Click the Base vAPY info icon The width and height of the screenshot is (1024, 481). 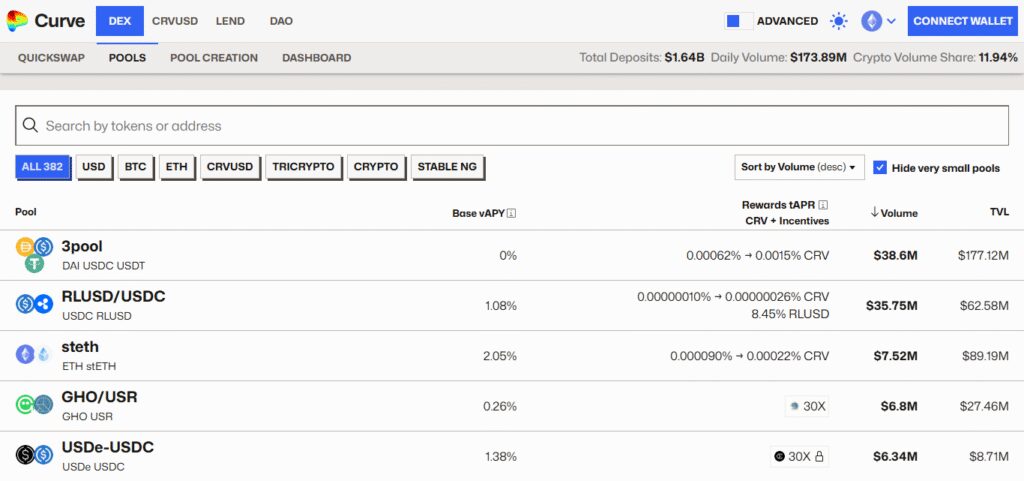point(511,213)
